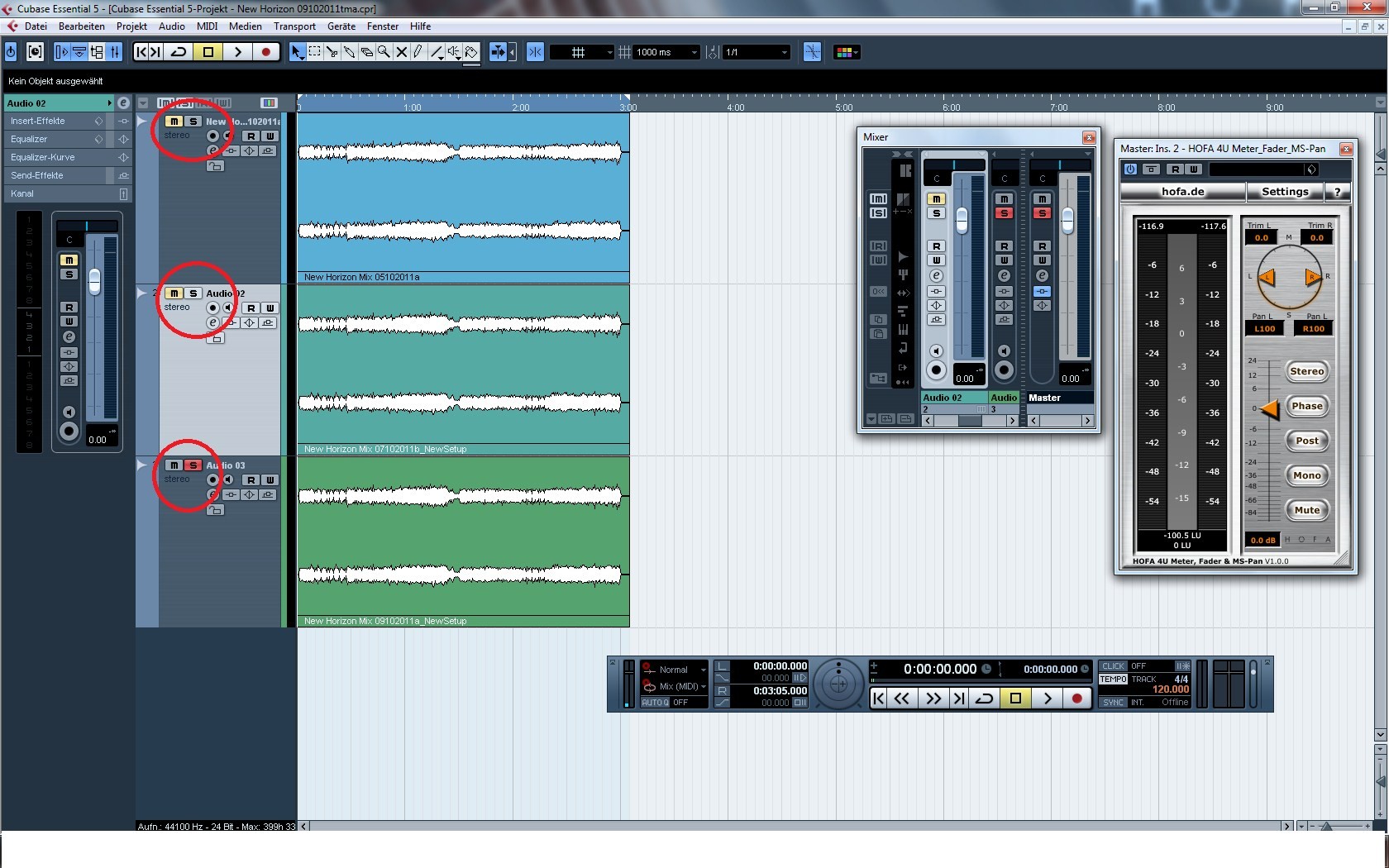Expand the first track's disclosure triangle
1389x868 pixels.
pos(142,122)
